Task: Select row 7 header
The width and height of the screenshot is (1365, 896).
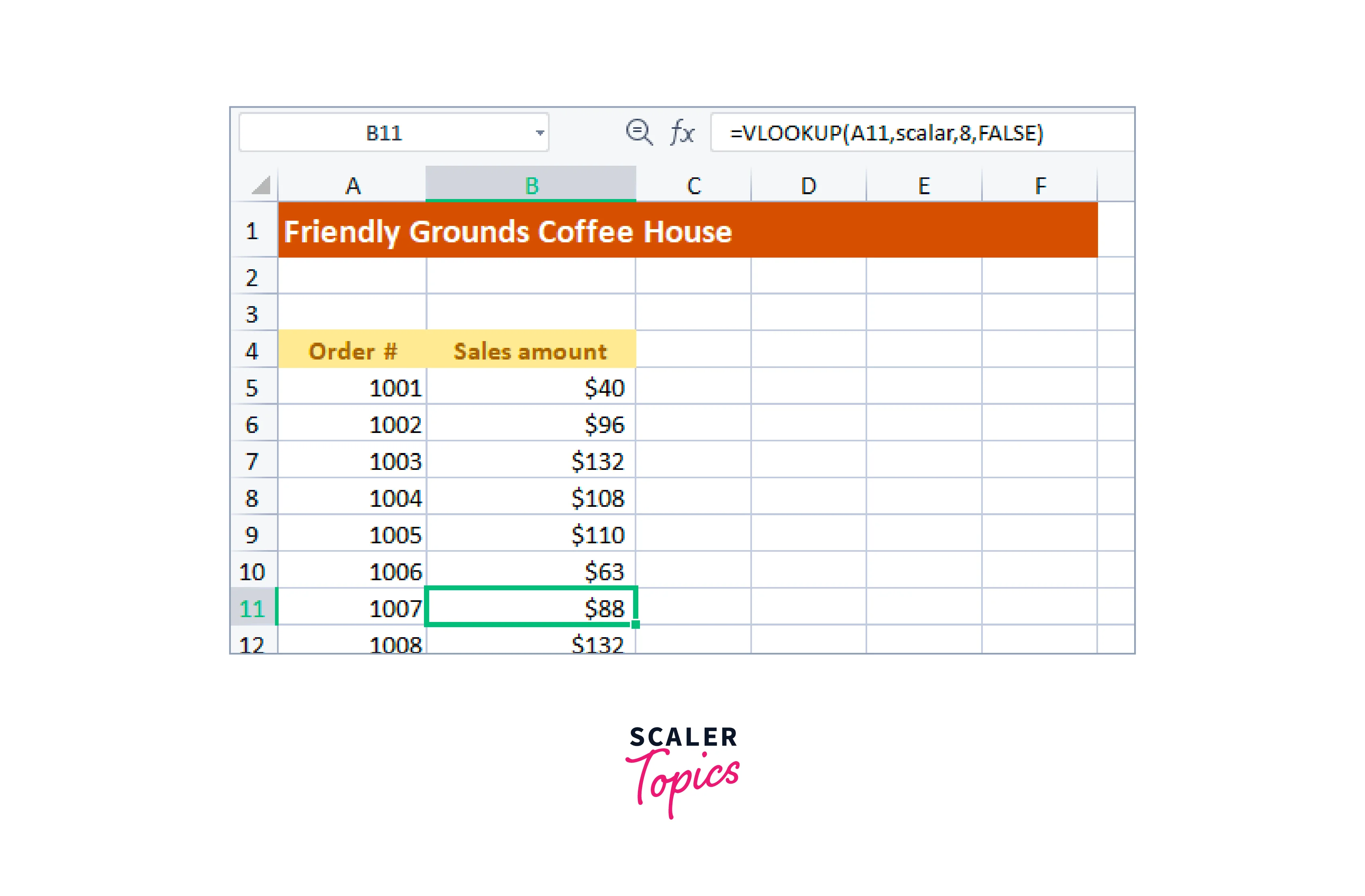Action: point(254,460)
